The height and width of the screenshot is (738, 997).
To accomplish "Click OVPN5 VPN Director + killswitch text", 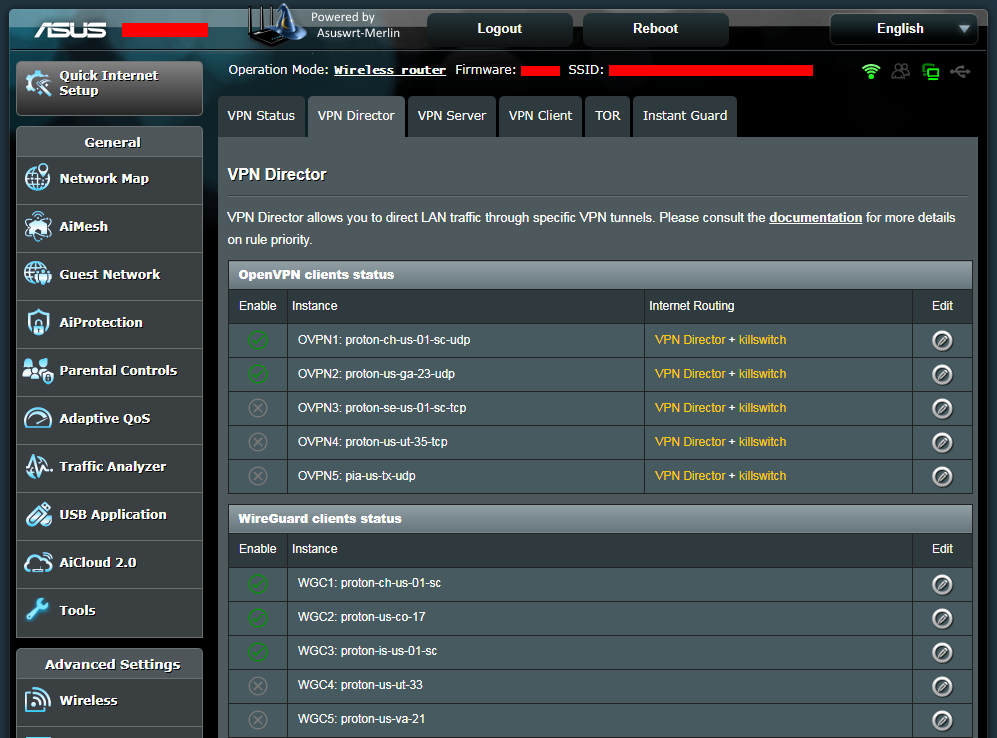I will tap(720, 476).
